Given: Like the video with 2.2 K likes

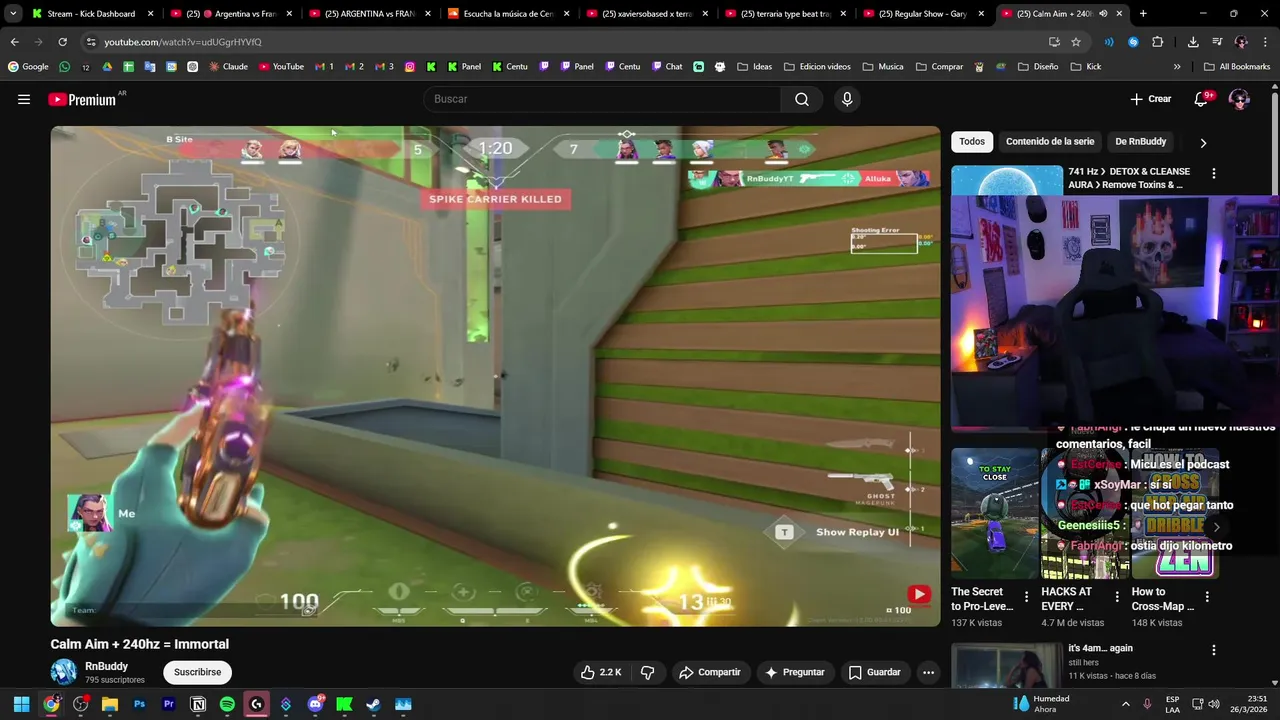Looking at the screenshot, I should point(601,672).
